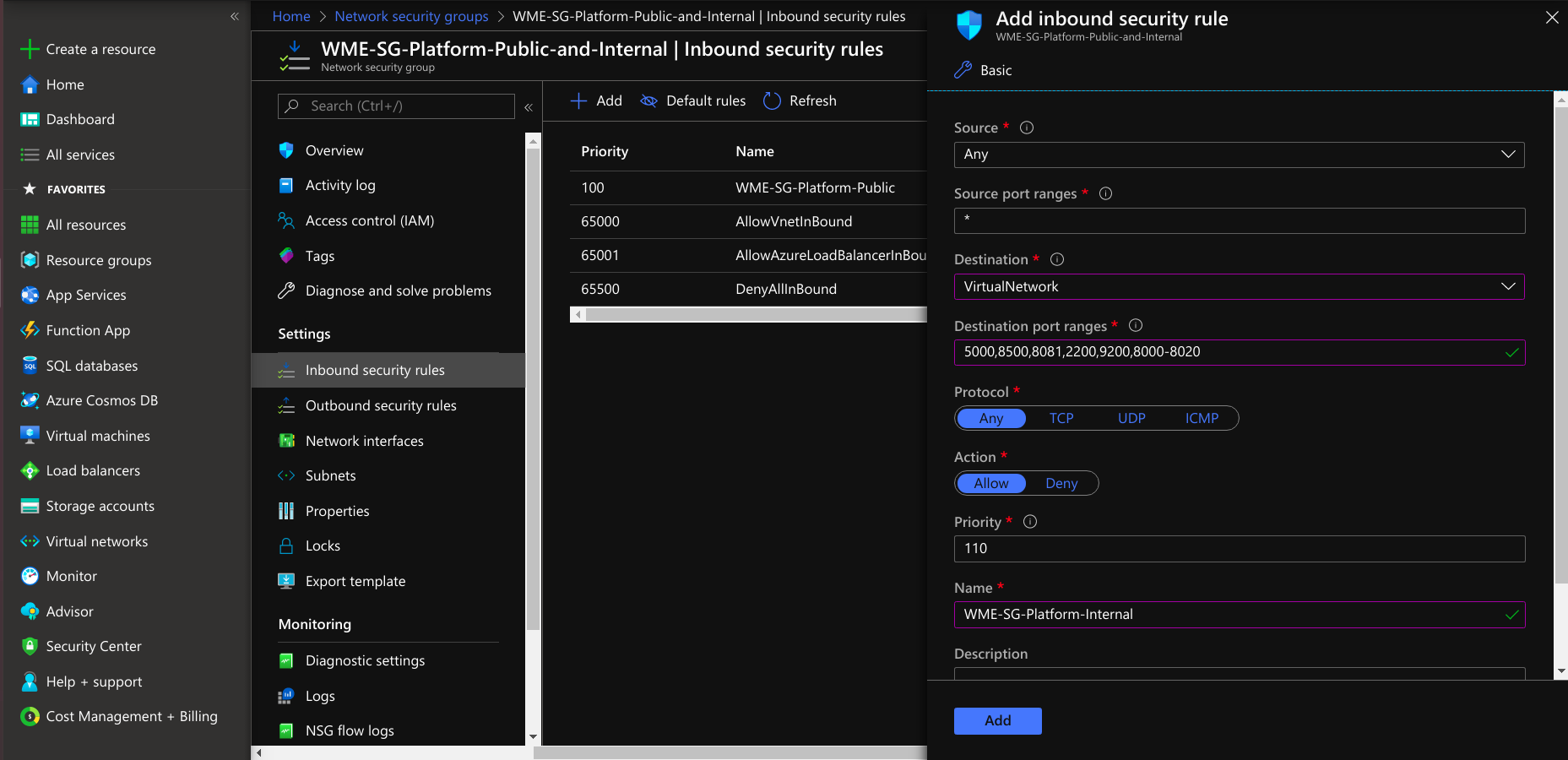The width and height of the screenshot is (1568, 760).
Task: Click the Default rules eye icon
Action: (648, 100)
